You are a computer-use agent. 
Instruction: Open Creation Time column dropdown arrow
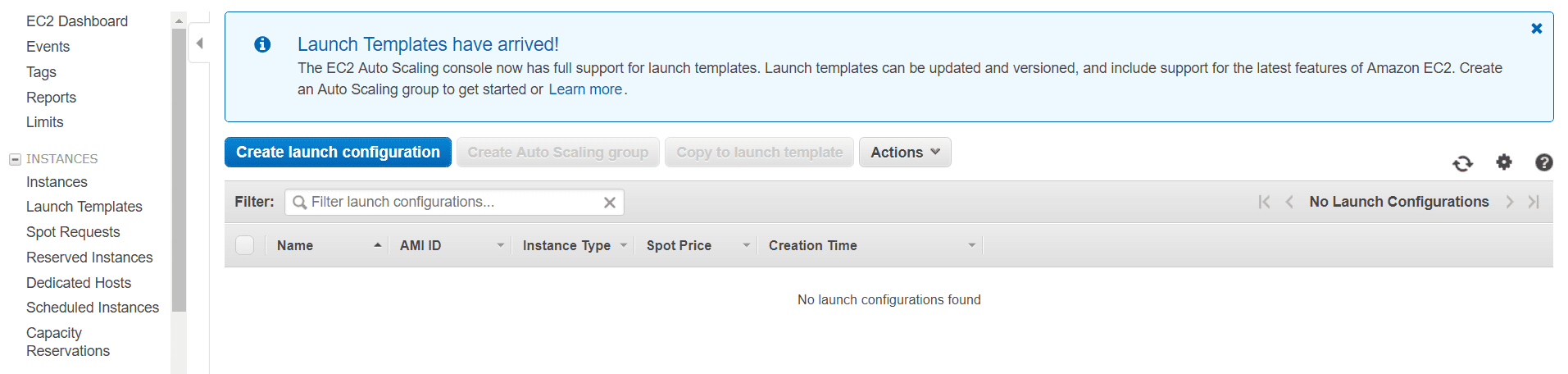pos(971,245)
